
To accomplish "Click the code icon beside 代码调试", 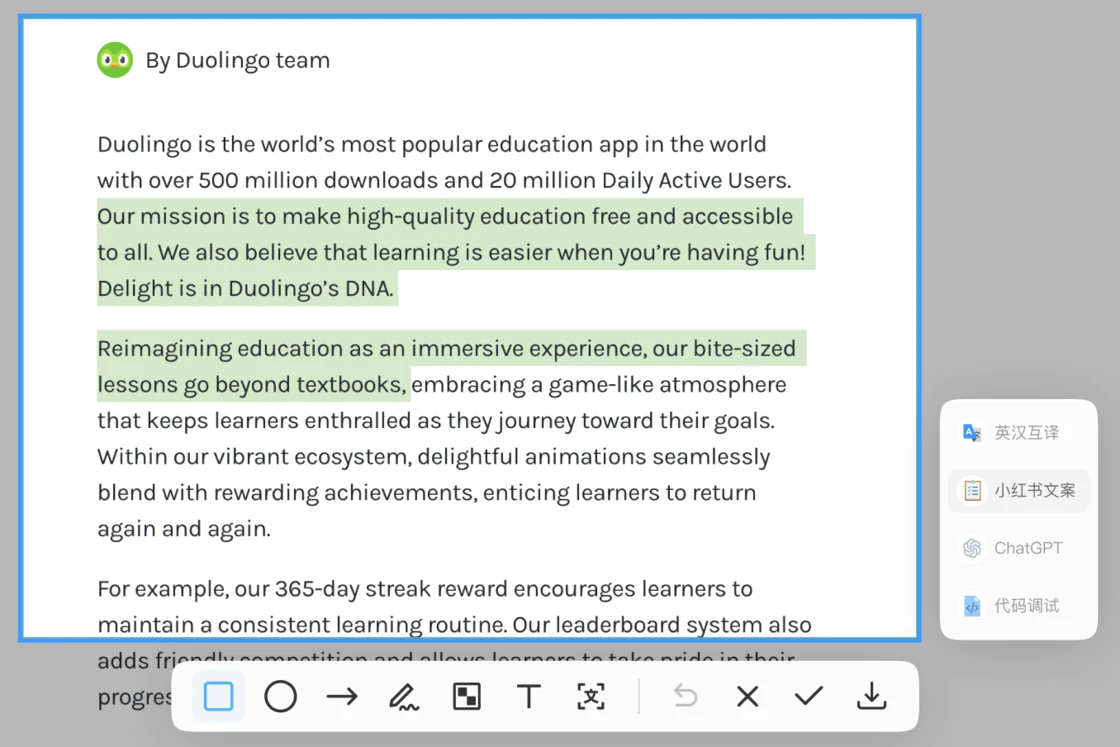I will tap(972, 606).
